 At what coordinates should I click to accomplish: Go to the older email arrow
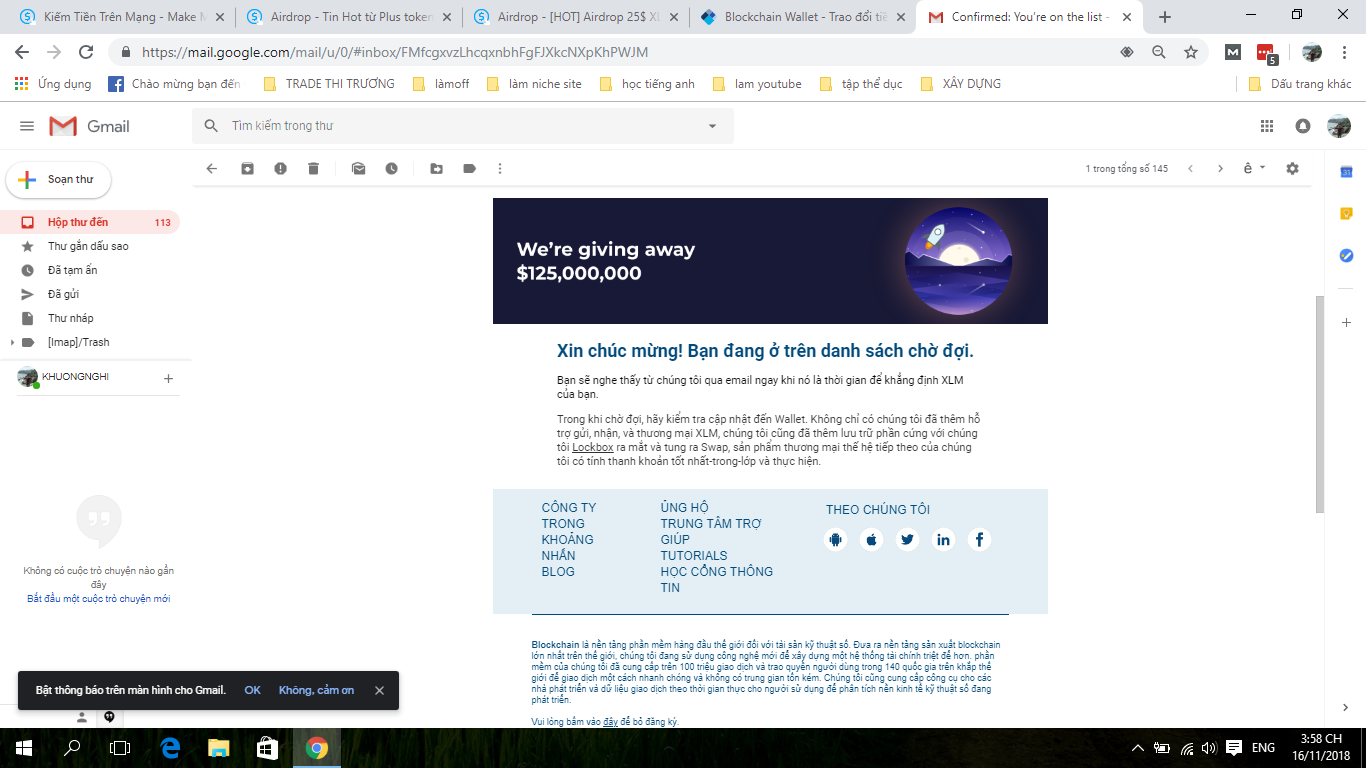point(1220,169)
